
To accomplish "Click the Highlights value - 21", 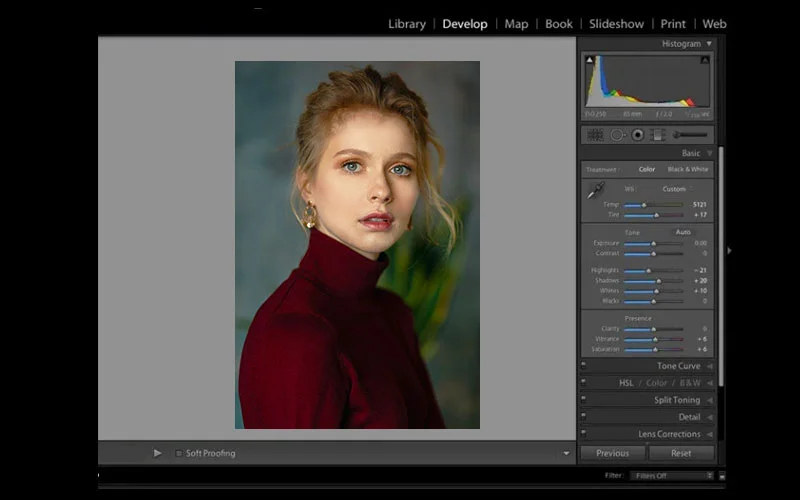I will click(x=700, y=270).
